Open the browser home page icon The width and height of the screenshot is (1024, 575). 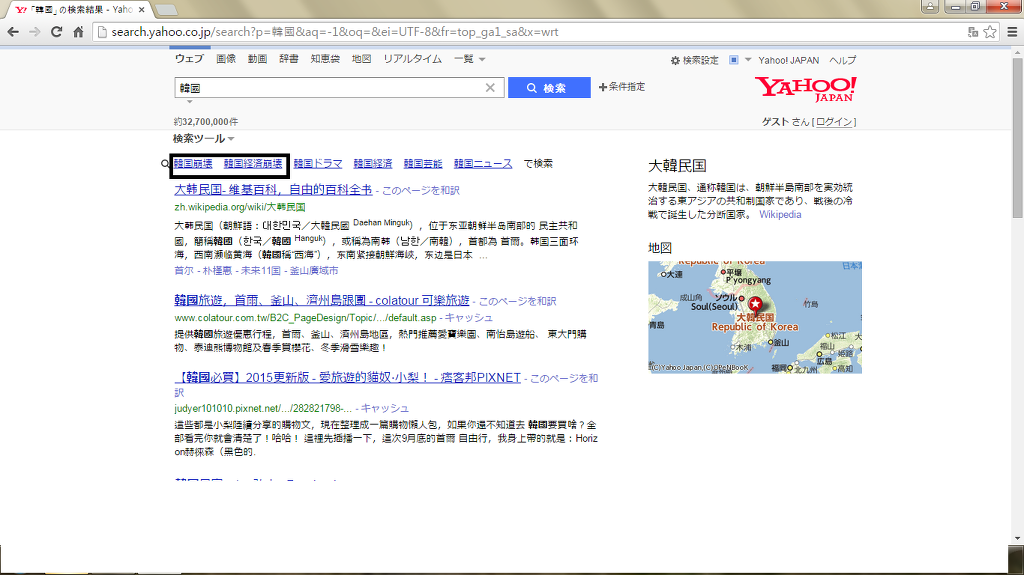click(78, 32)
